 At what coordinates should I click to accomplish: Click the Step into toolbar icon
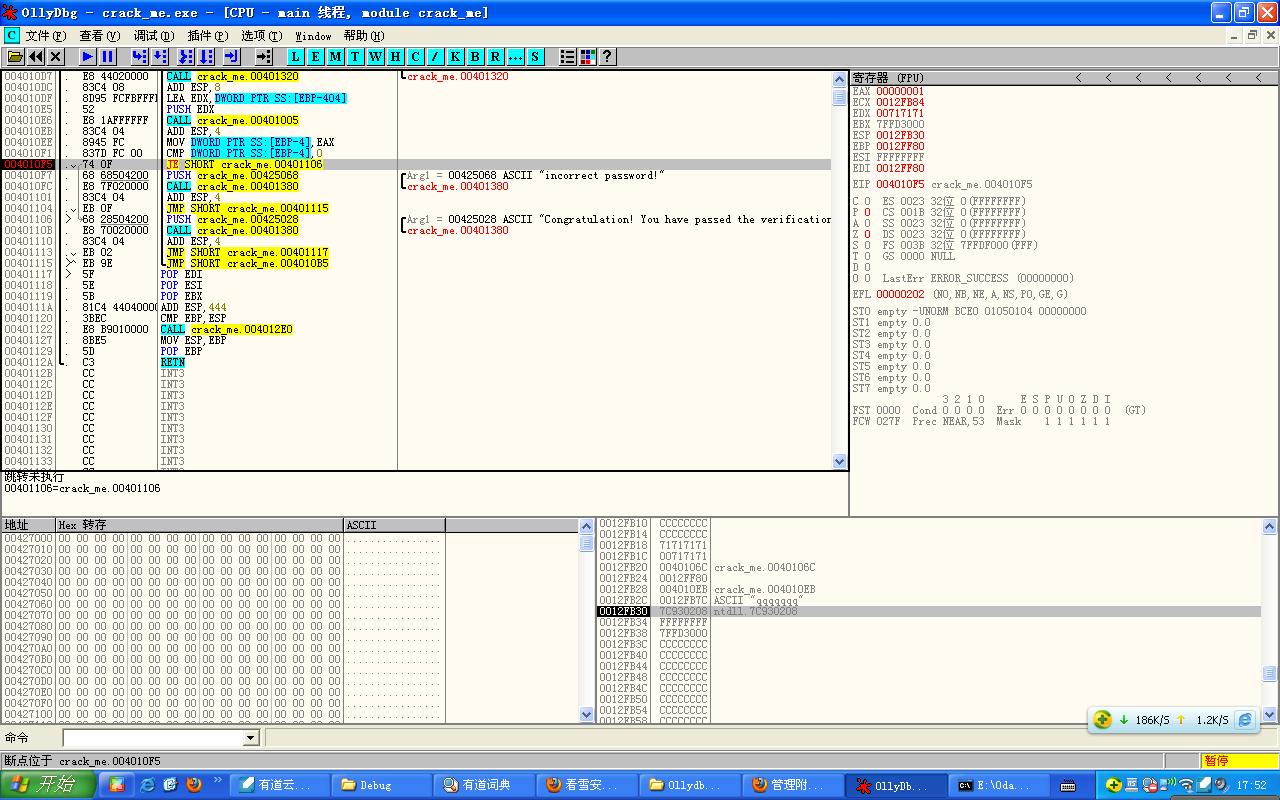click(x=139, y=57)
